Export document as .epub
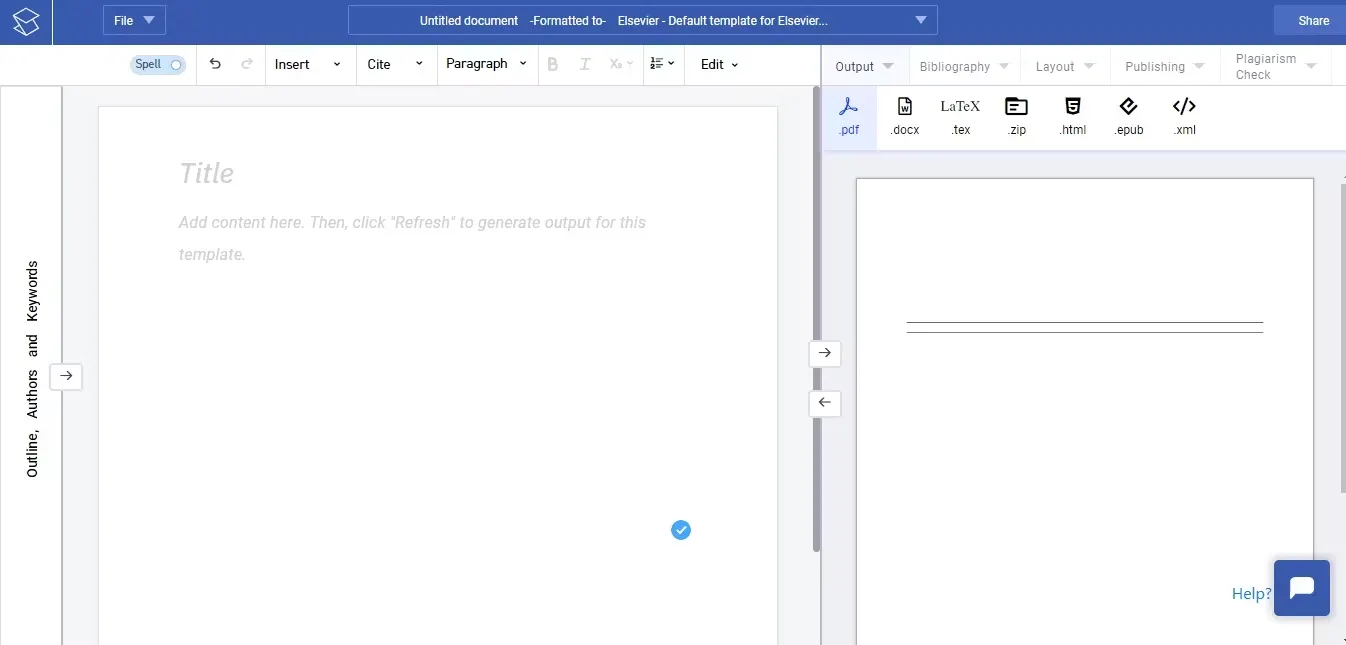1346x645 pixels. pyautogui.click(x=1128, y=117)
